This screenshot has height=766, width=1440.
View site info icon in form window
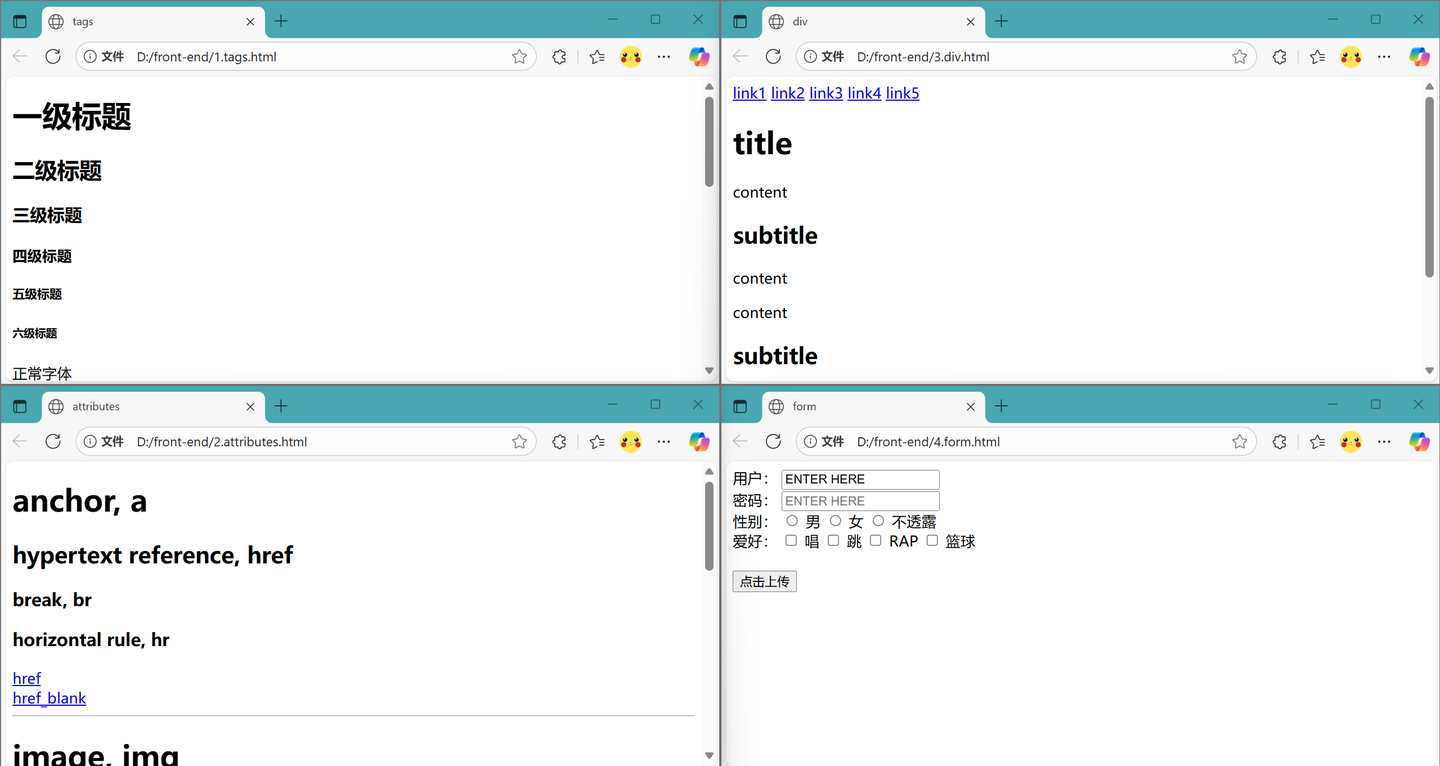click(x=809, y=442)
